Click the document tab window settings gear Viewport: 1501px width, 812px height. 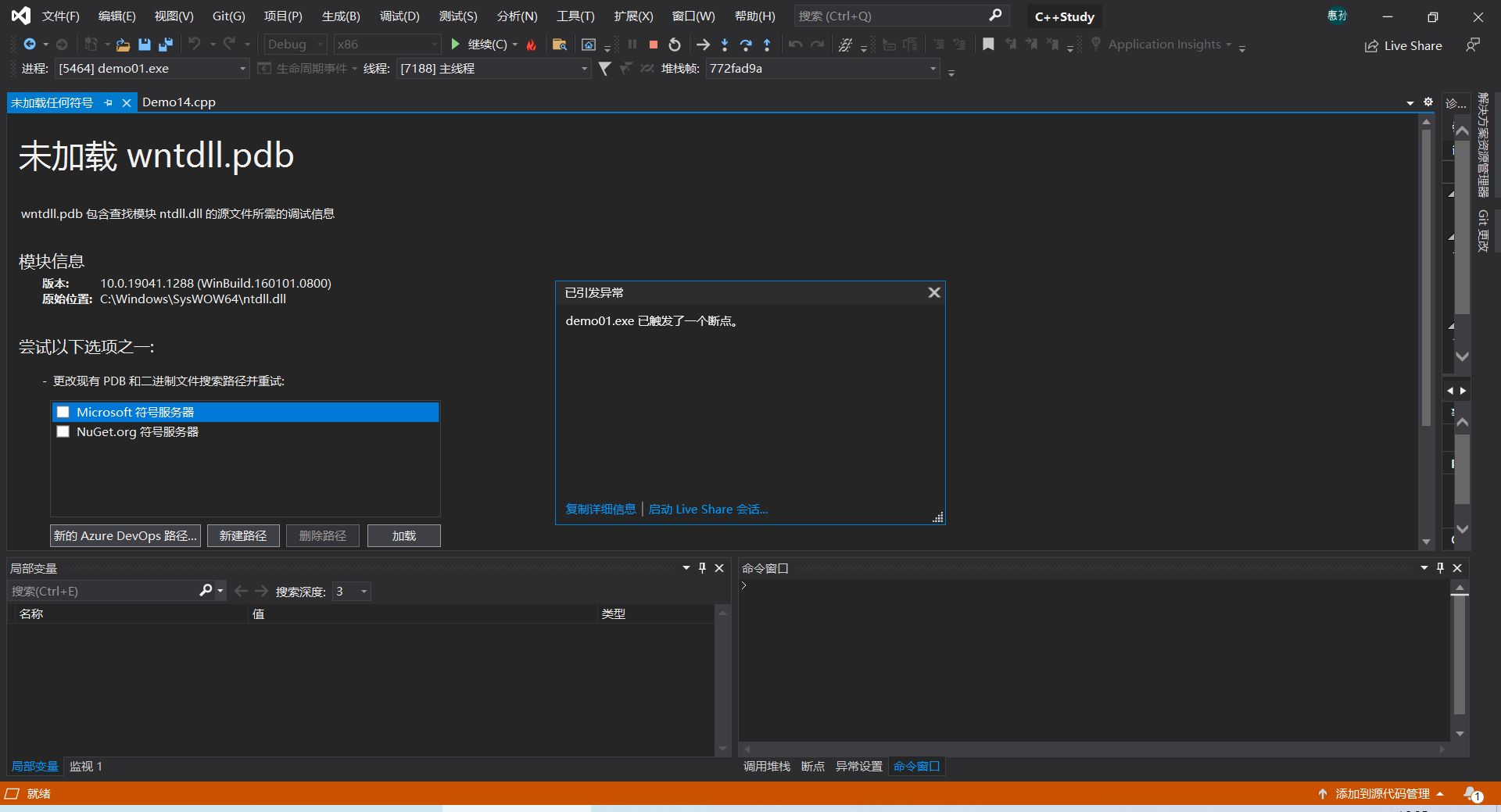(1428, 102)
